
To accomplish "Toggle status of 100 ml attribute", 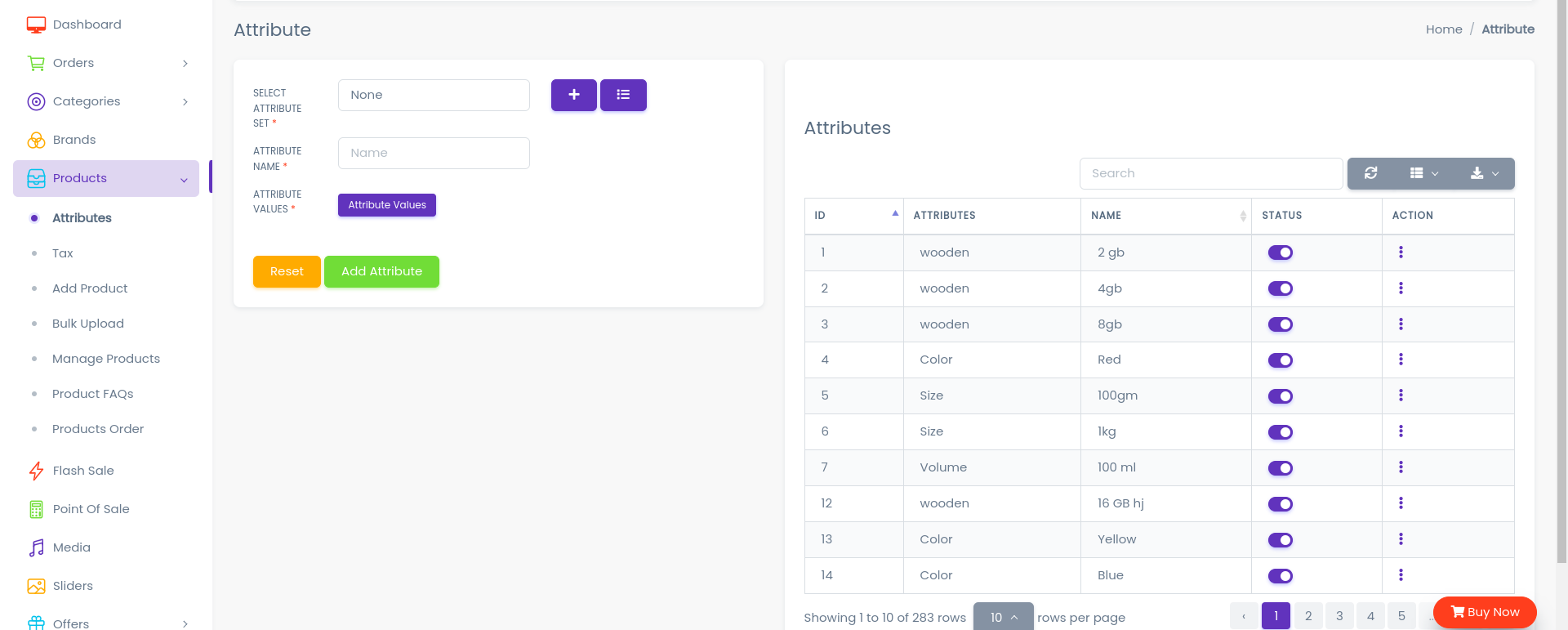I will pos(1280,468).
